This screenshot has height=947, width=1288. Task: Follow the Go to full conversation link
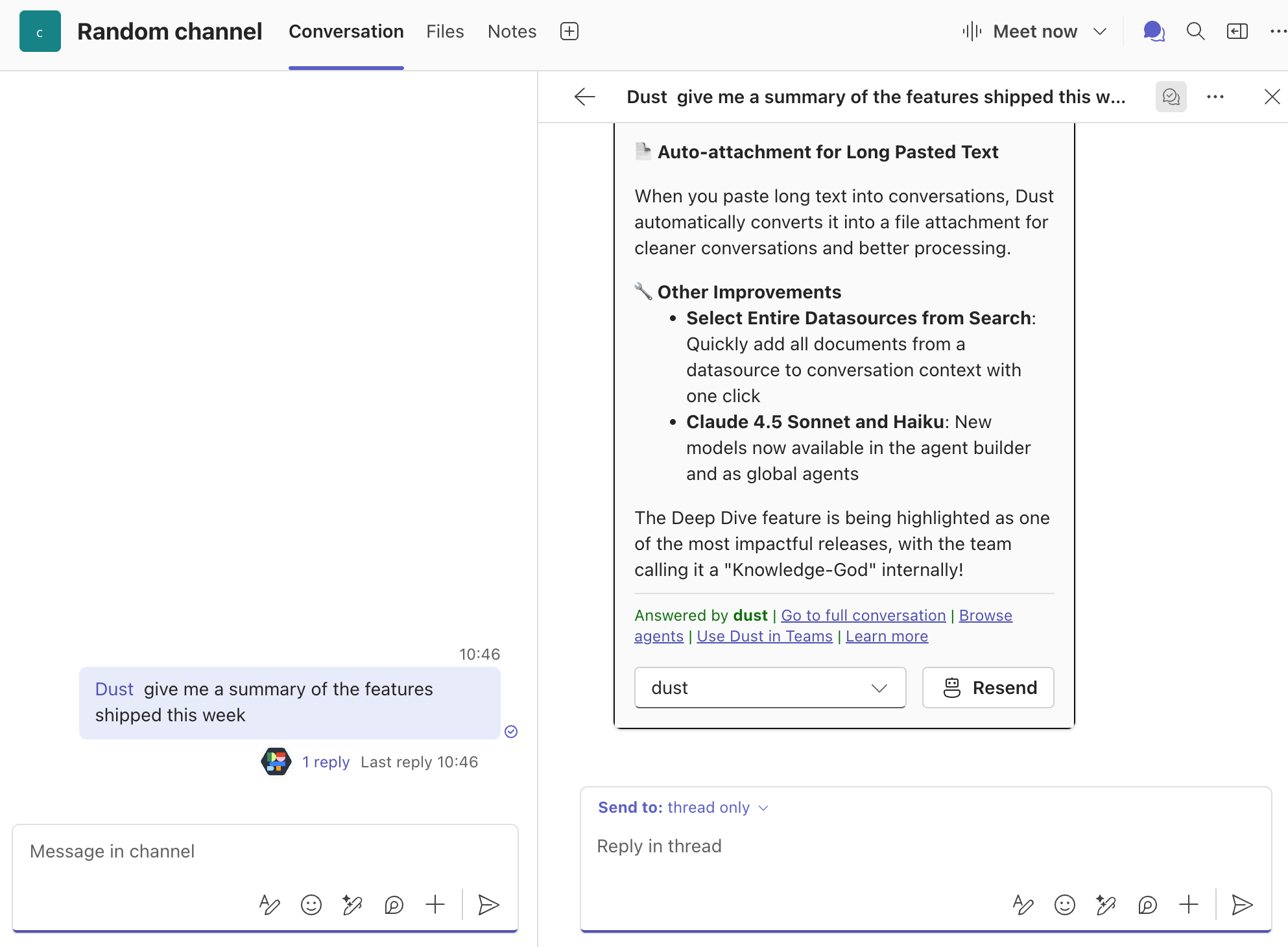863,615
